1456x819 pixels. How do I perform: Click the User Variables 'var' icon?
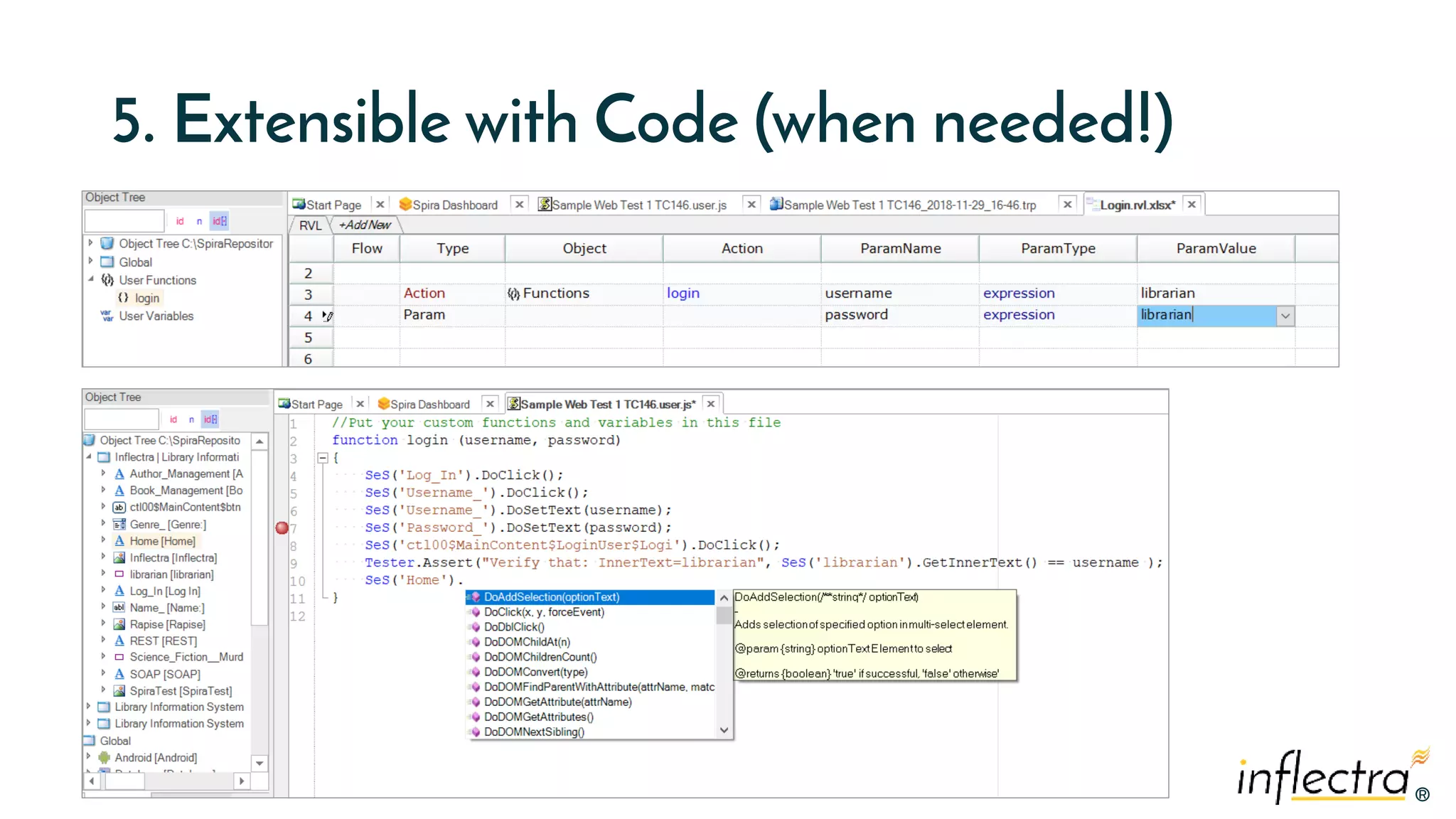coord(107,316)
